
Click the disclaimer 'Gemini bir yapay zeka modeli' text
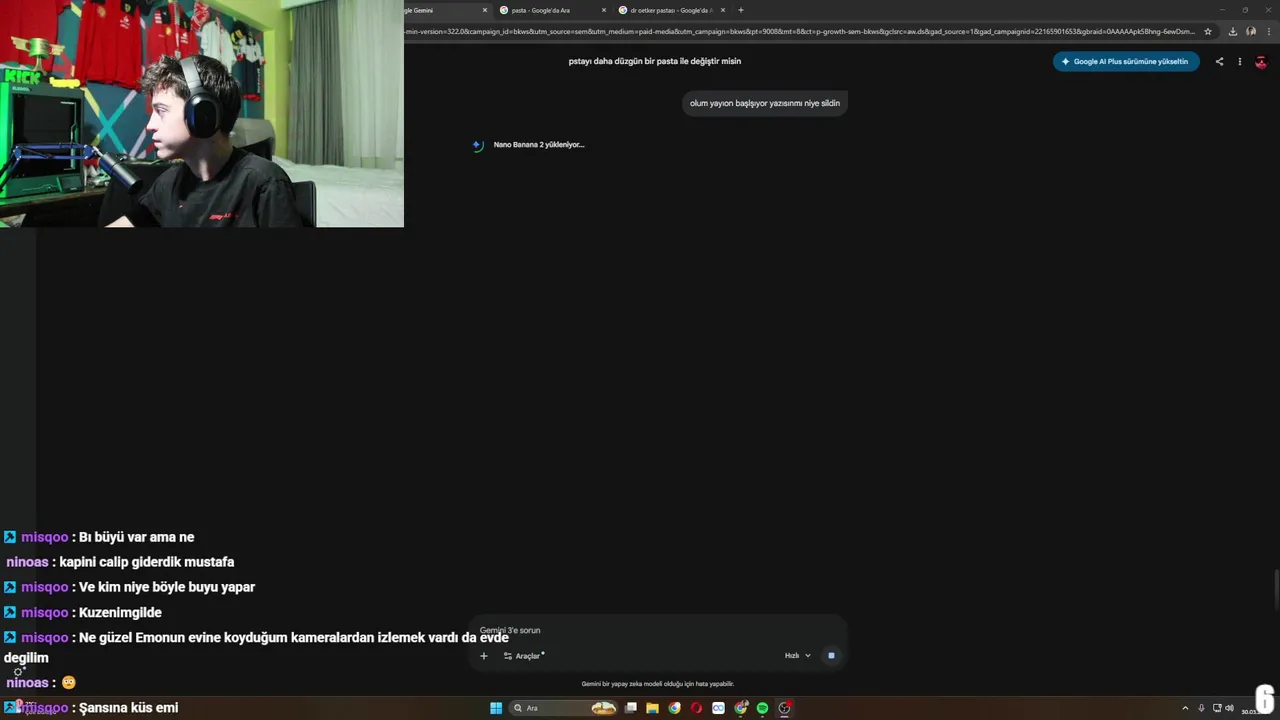pyautogui.click(x=658, y=684)
